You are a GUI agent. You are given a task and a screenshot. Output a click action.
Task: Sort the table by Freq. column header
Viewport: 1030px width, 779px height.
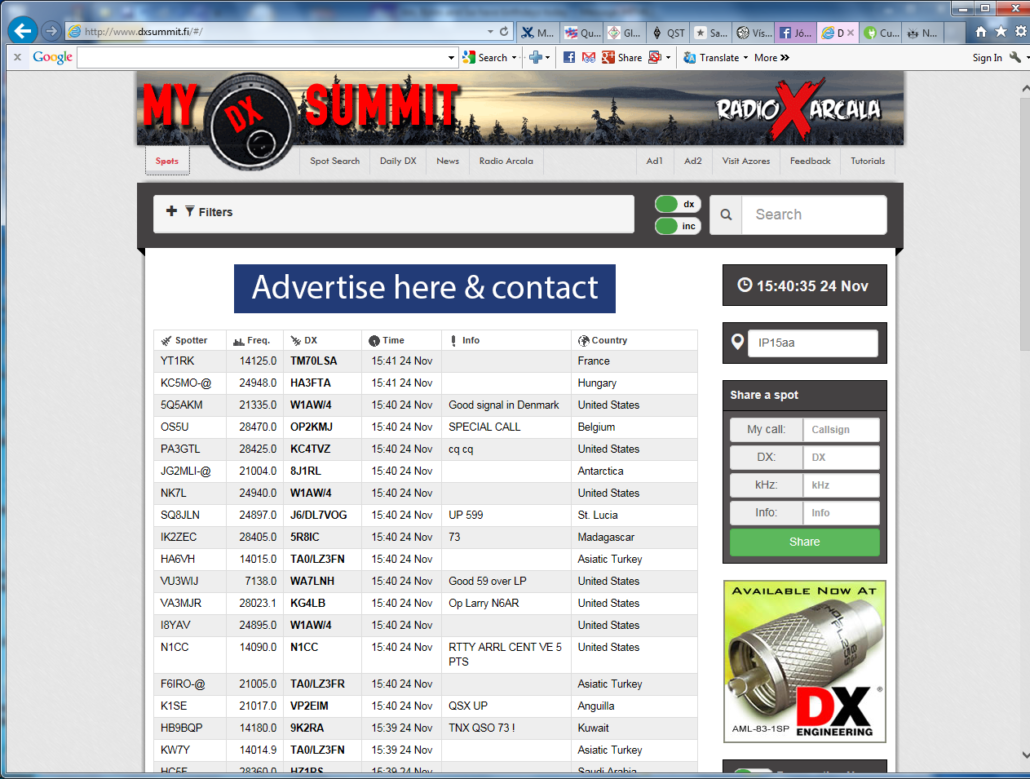coord(258,340)
